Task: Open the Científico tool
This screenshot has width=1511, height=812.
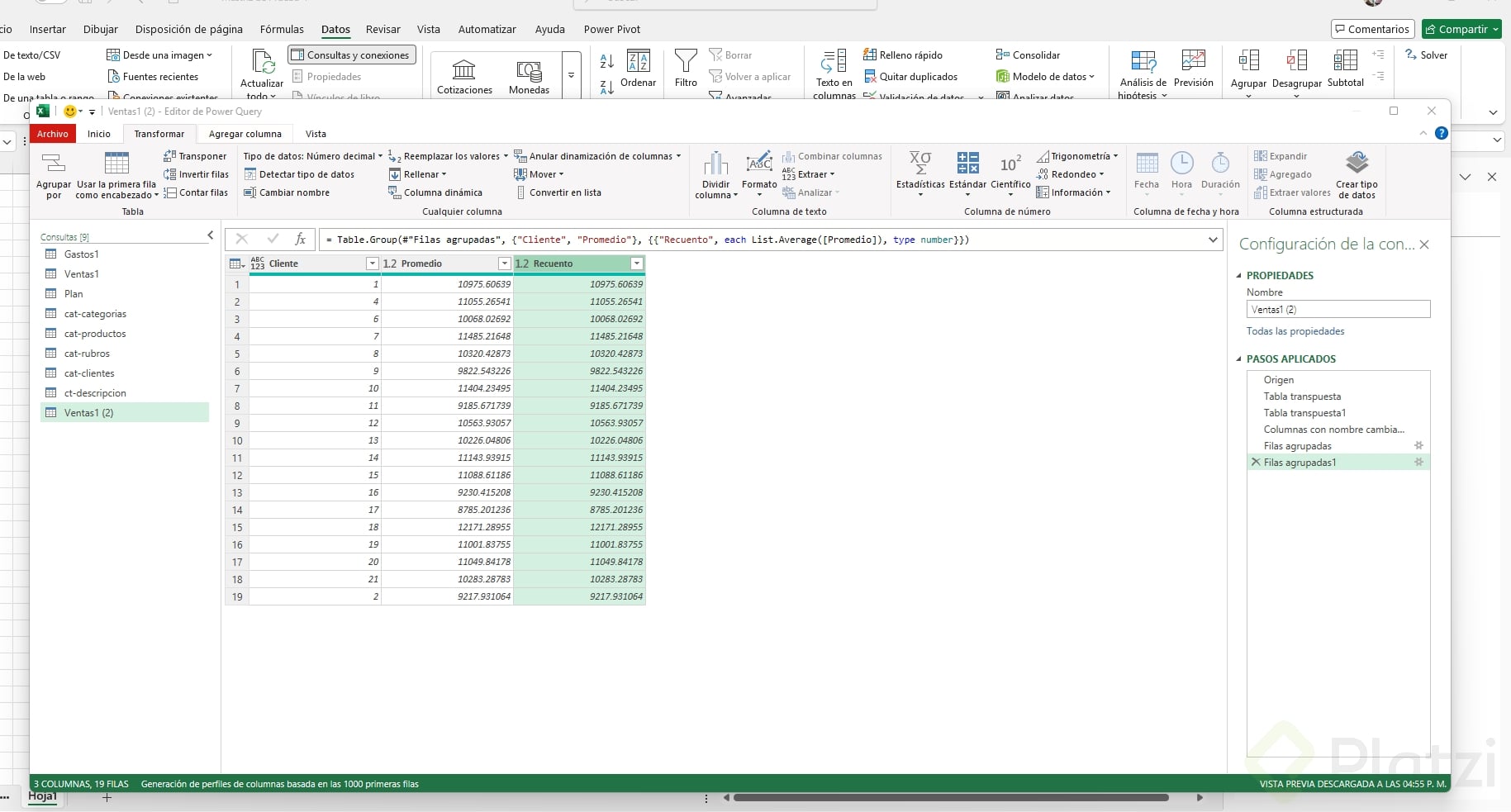Action: [x=1010, y=175]
